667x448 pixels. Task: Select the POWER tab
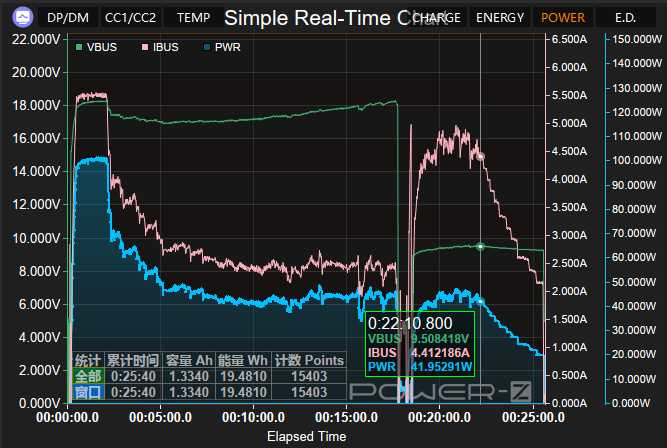(563, 17)
